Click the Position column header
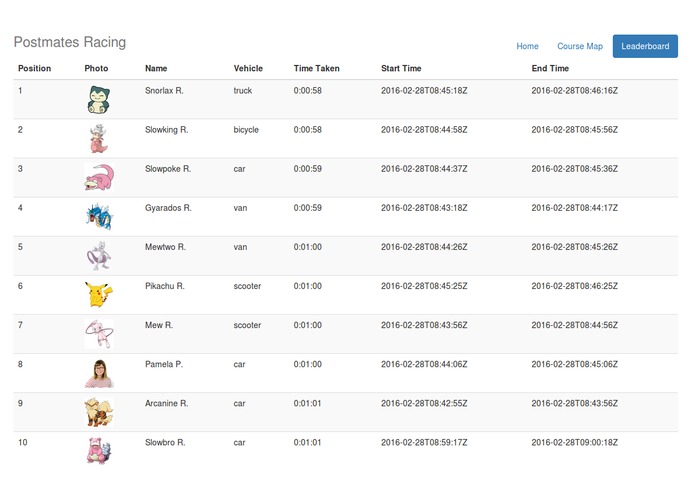This screenshot has width=695, height=494. (x=35, y=68)
